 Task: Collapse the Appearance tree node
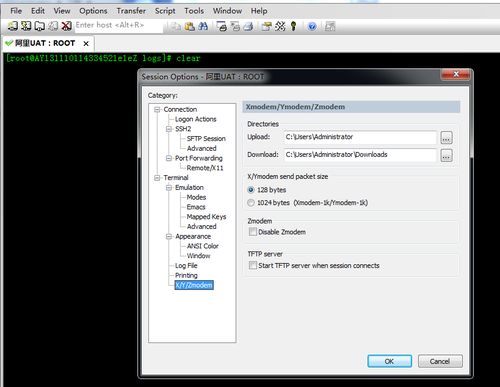coord(169,236)
